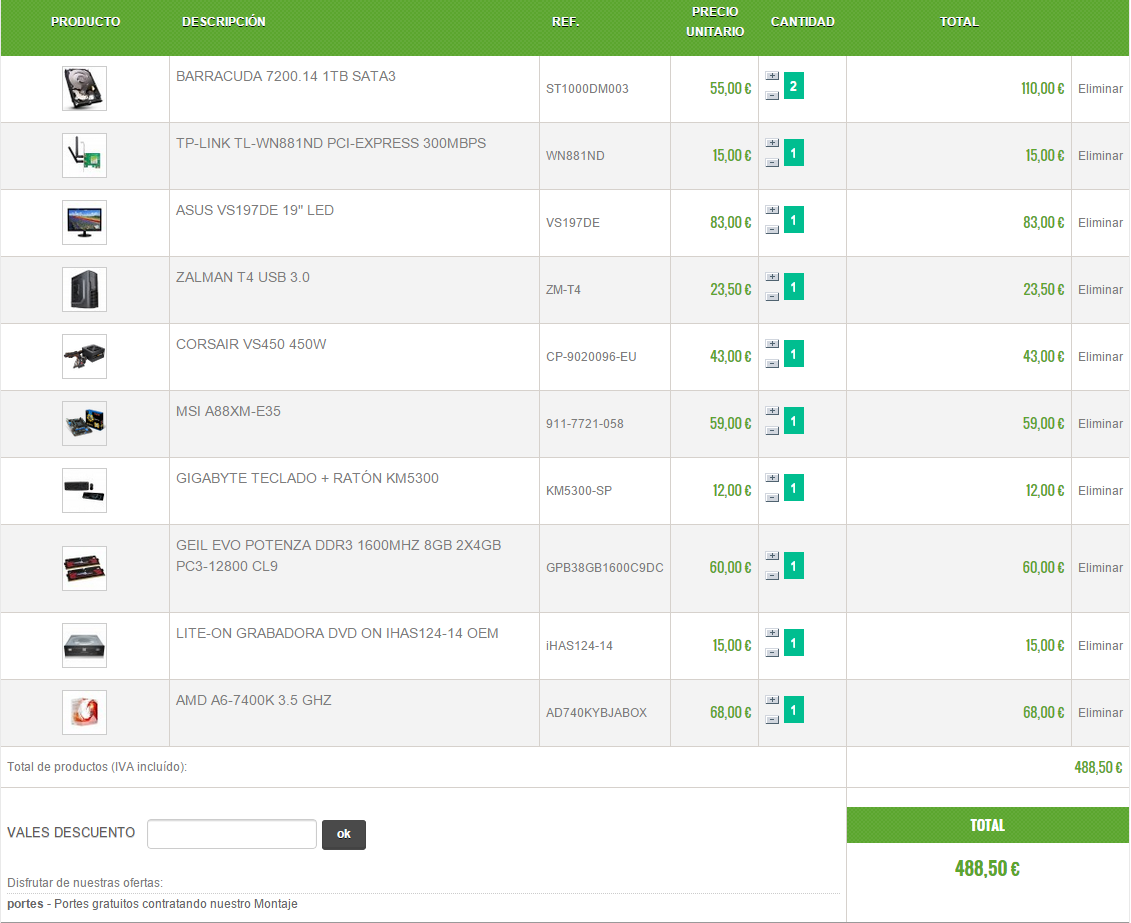Remove MSI A88XM-E35 with Eliminar
This screenshot has width=1131, height=923.
coord(1100,424)
